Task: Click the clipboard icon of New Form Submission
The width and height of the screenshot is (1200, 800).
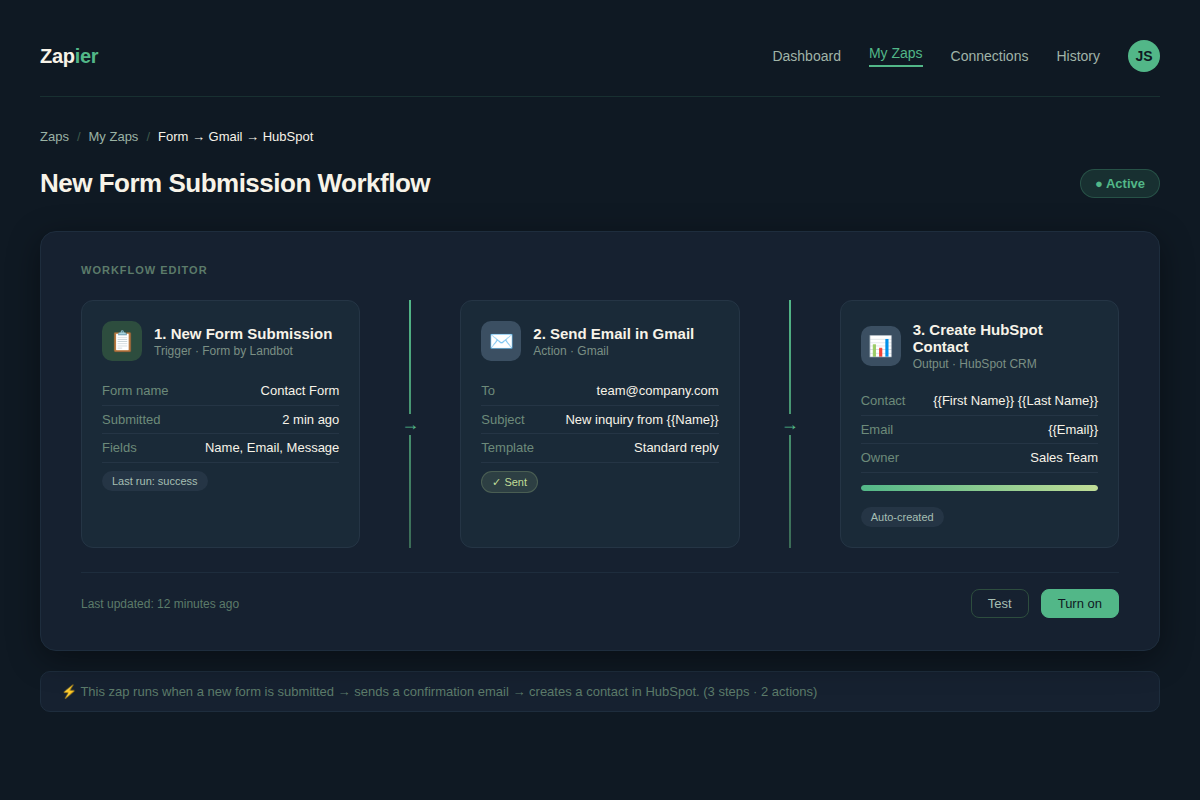Action: [122, 341]
